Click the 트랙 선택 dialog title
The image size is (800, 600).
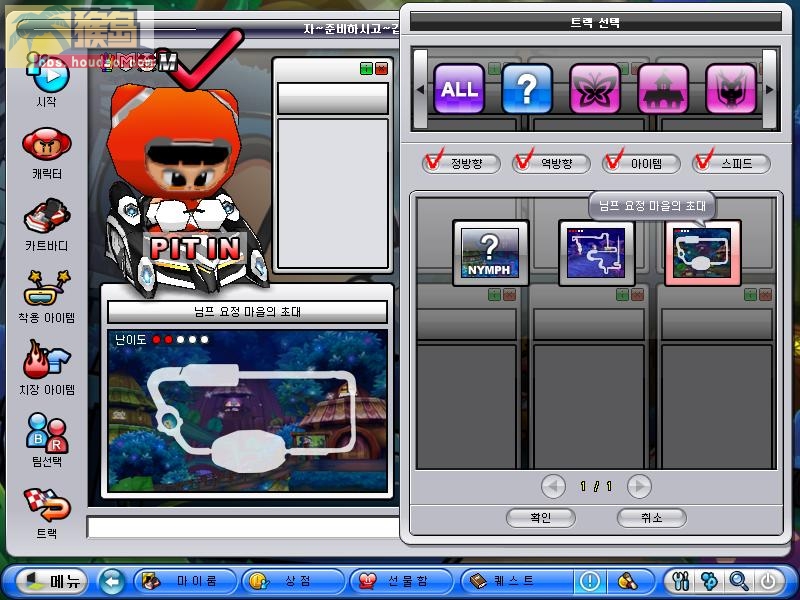point(595,22)
